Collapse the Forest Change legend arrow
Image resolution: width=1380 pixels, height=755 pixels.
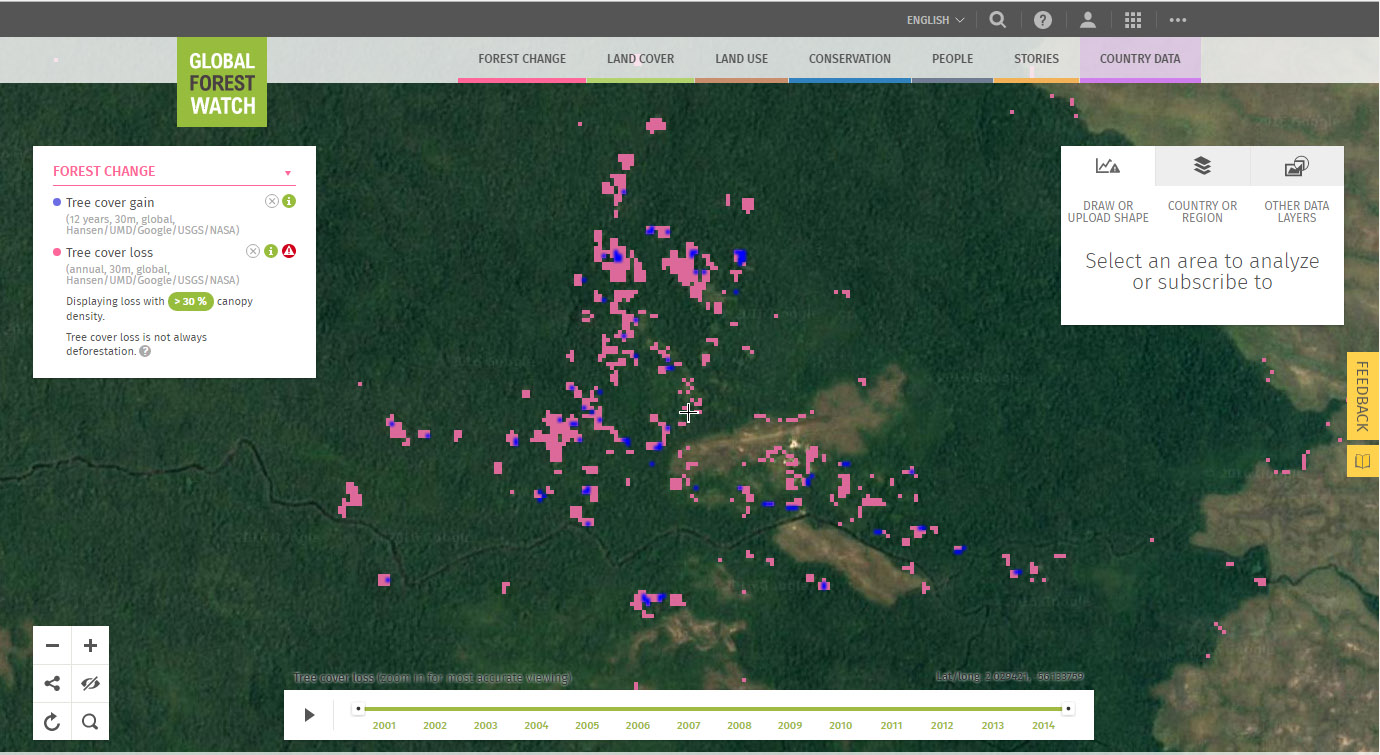coord(288,173)
